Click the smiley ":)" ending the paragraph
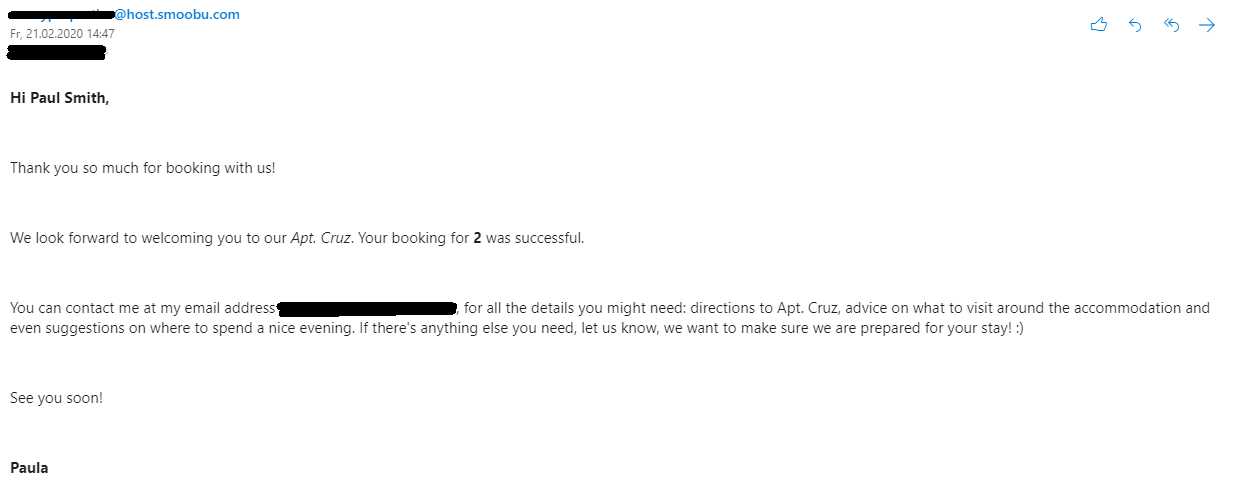The height and width of the screenshot is (484, 1234). coord(1017,328)
